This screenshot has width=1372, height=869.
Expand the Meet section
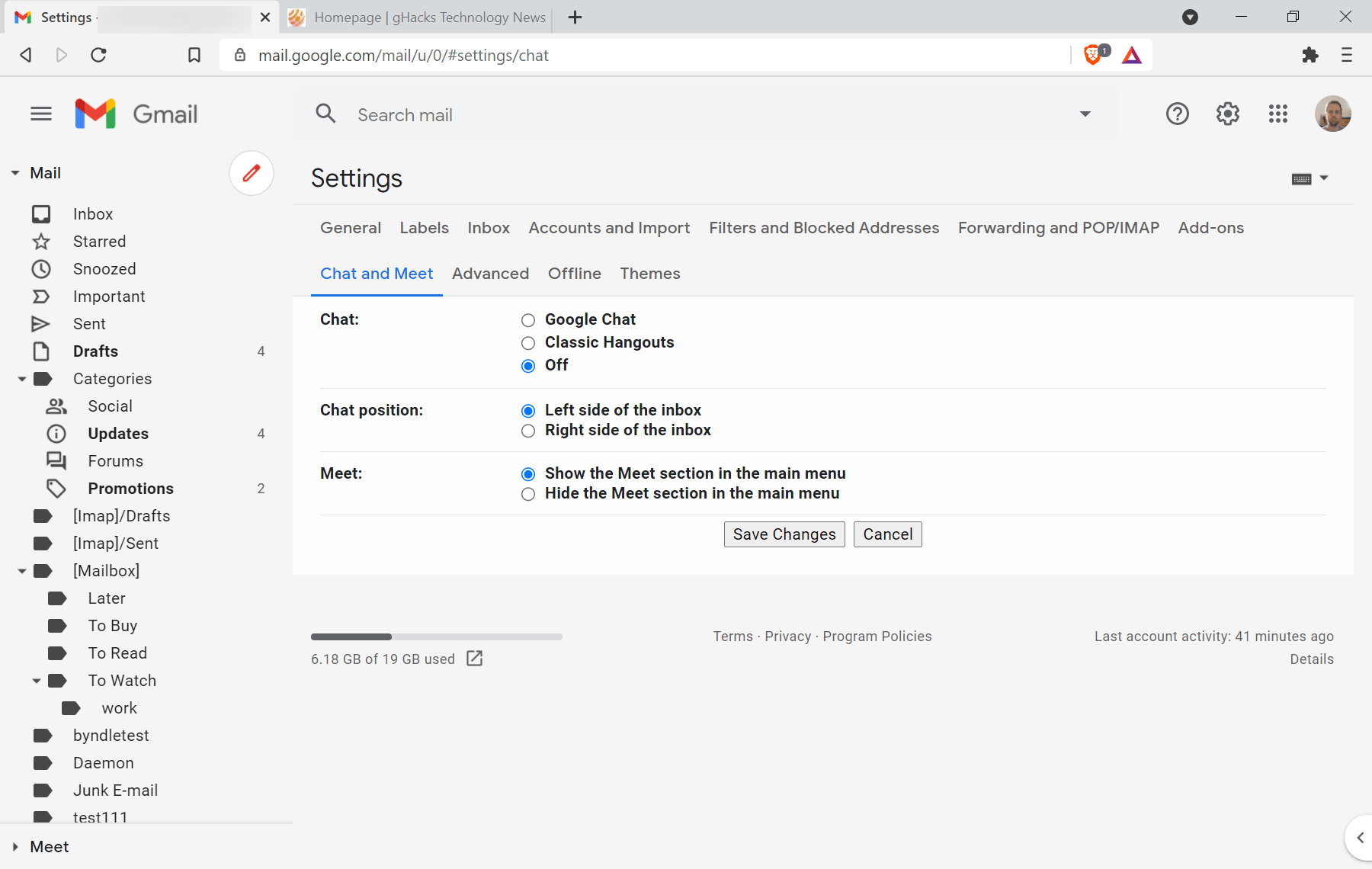click(x=15, y=847)
